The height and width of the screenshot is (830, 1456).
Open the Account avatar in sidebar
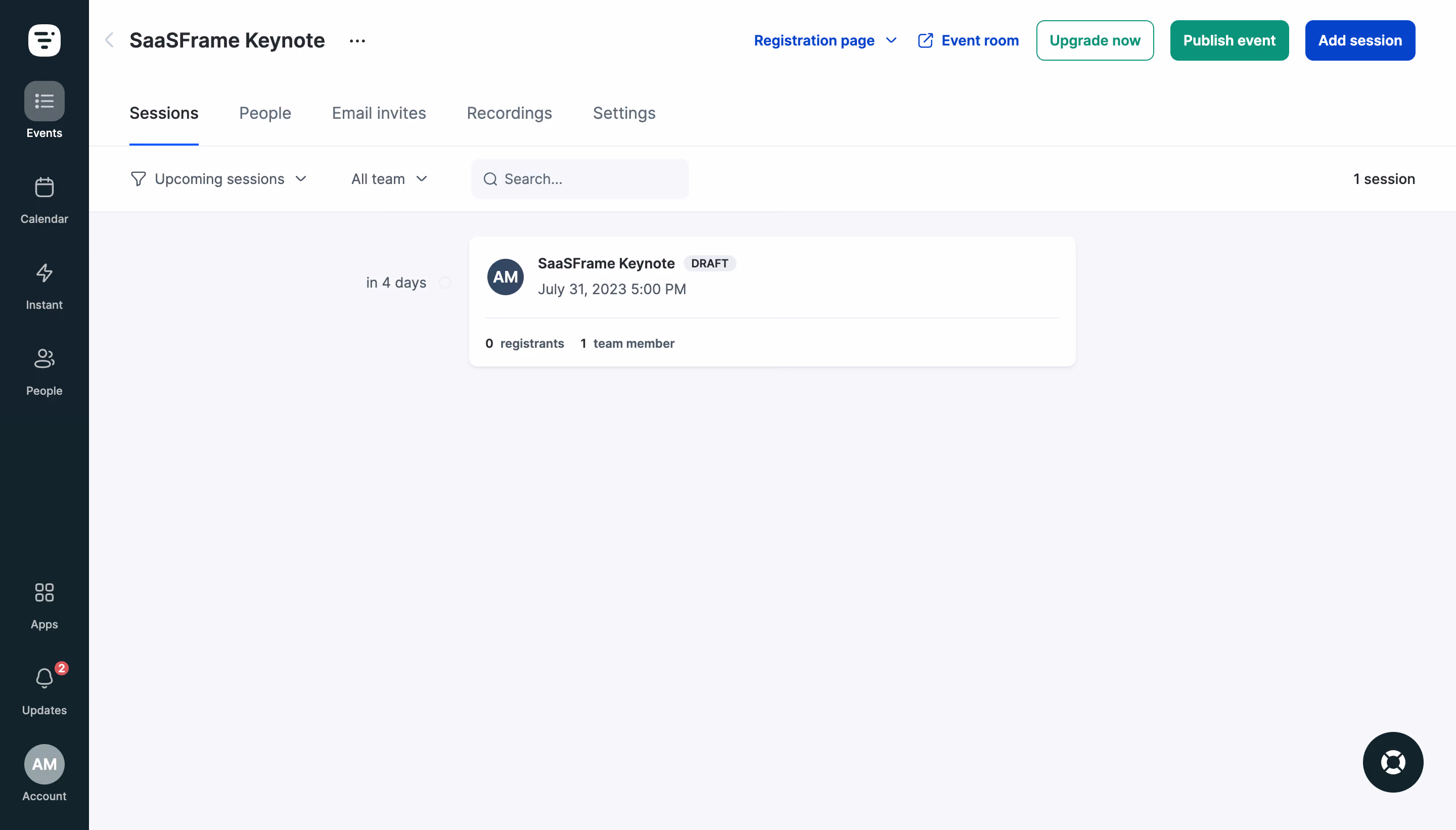[44, 764]
